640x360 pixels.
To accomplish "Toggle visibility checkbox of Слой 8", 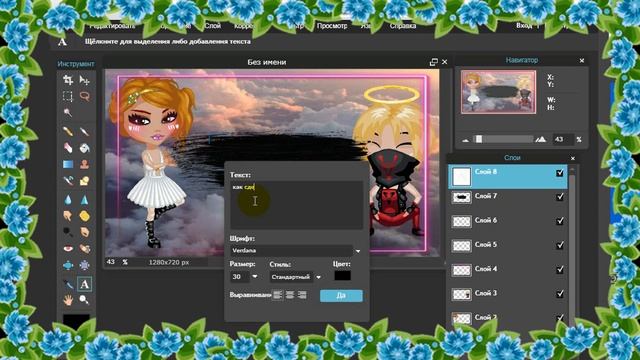I will (x=560, y=173).
